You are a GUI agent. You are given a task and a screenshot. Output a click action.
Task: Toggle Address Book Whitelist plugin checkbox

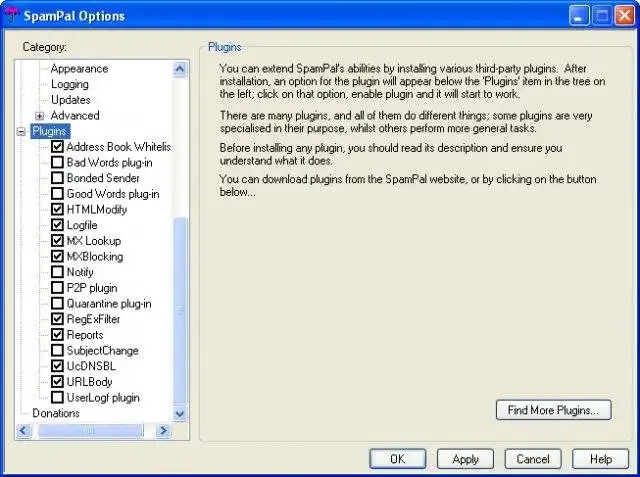click(57, 146)
